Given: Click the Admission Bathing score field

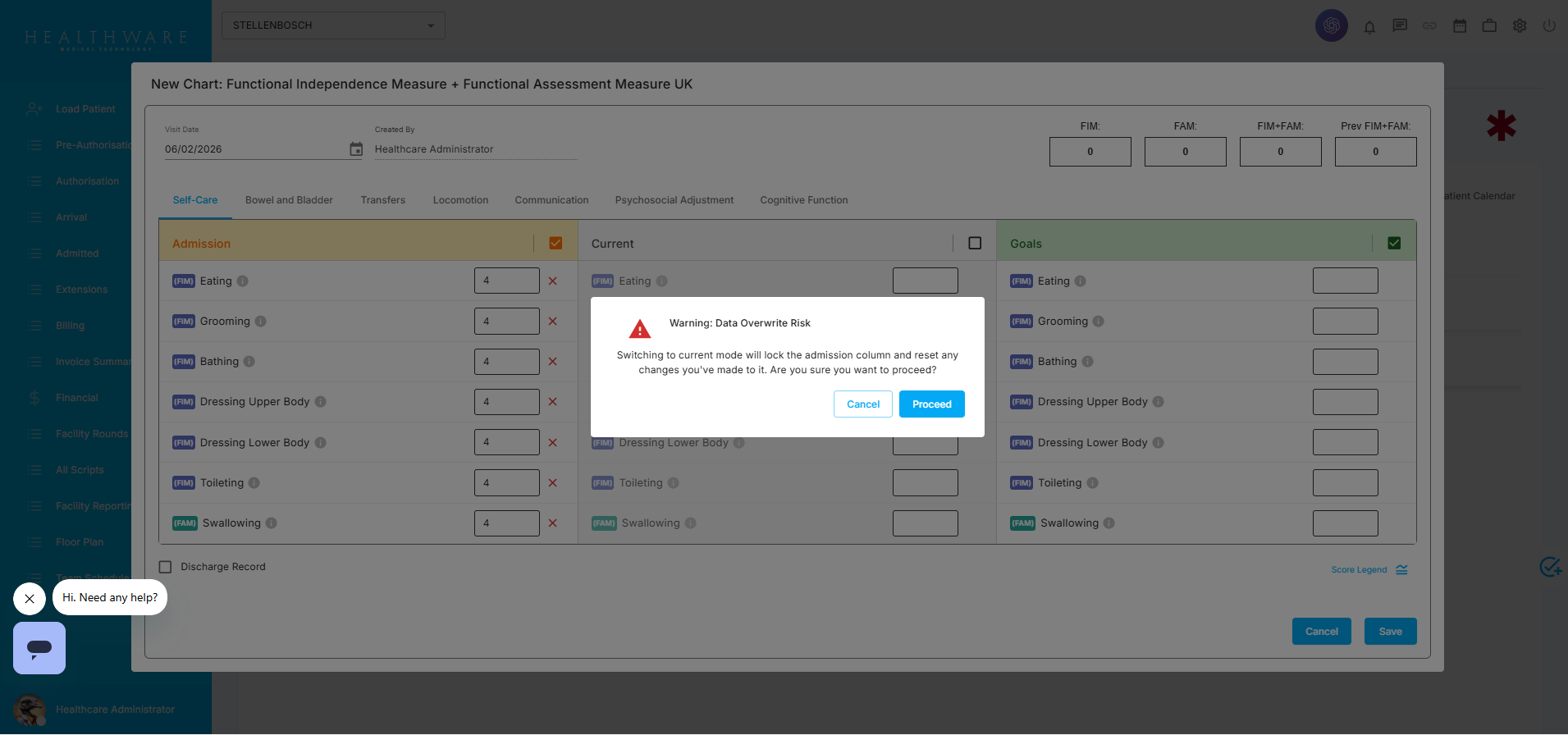Looking at the screenshot, I should pos(506,362).
